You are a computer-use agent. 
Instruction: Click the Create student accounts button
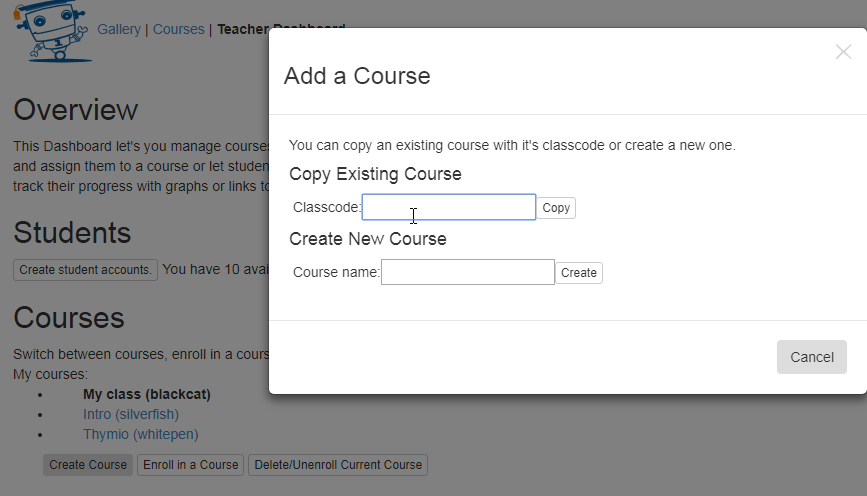85,270
